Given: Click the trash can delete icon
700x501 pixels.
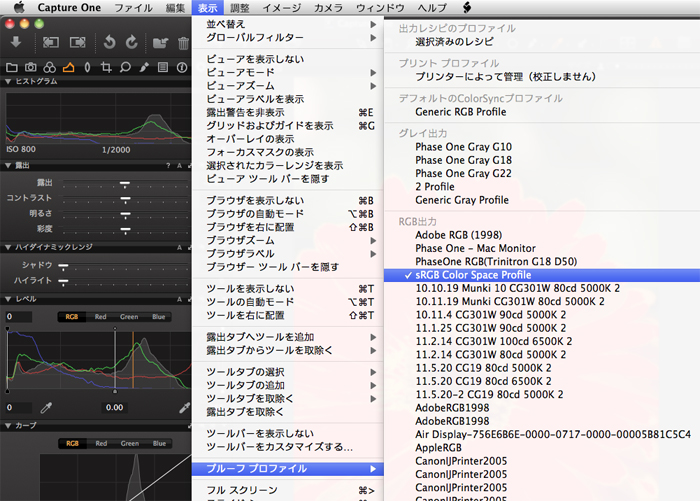Looking at the screenshot, I should [183, 43].
